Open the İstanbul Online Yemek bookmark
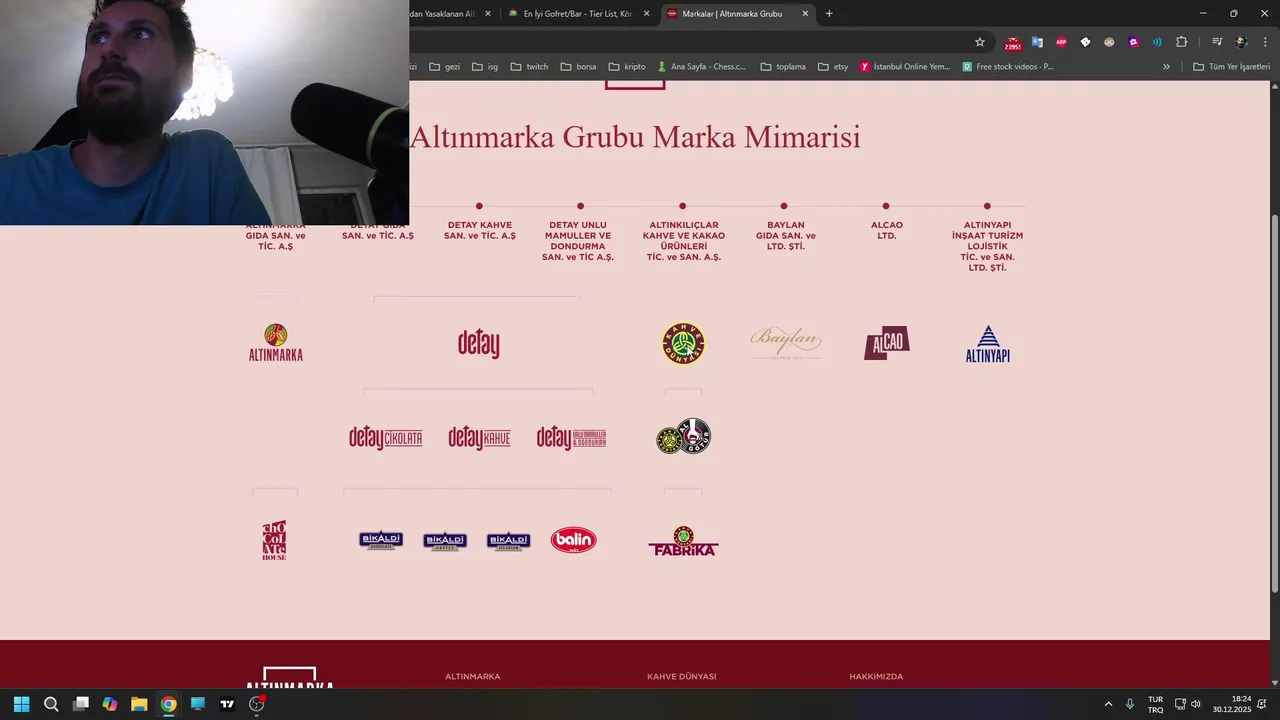This screenshot has width=1280, height=720. click(x=905, y=67)
